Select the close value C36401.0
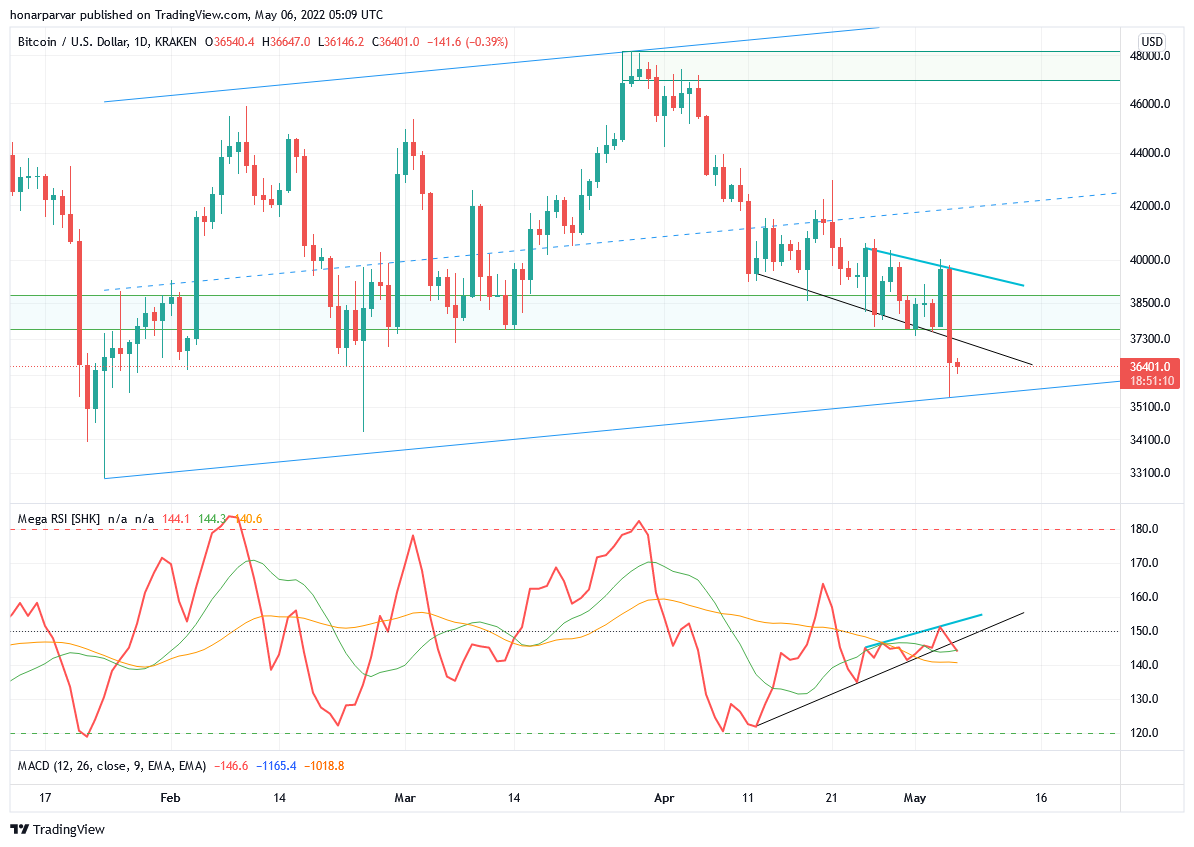Screen dimensions: 1194x847 coord(395,42)
